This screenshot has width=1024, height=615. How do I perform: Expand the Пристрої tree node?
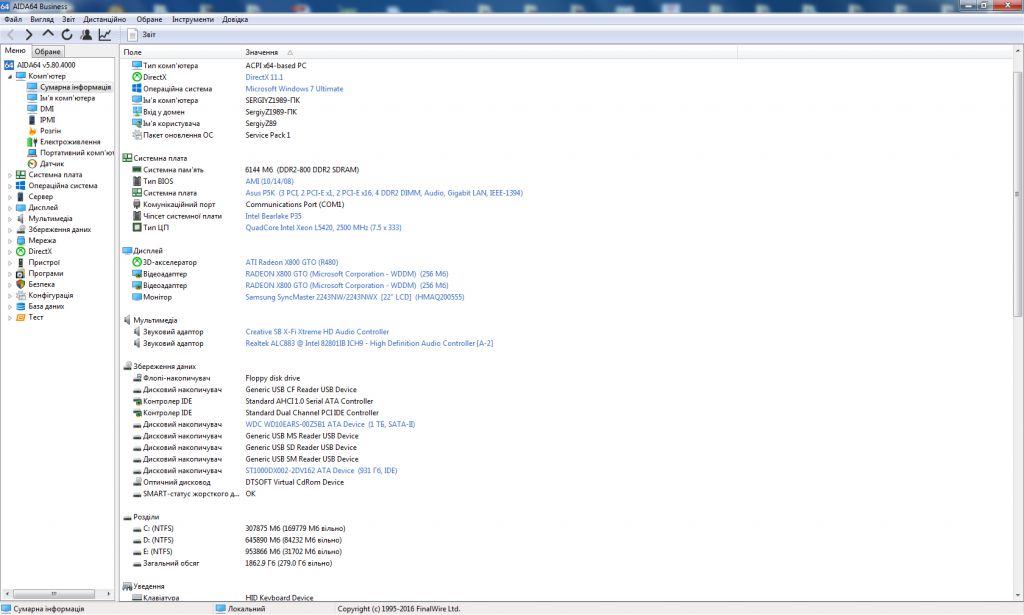10,262
